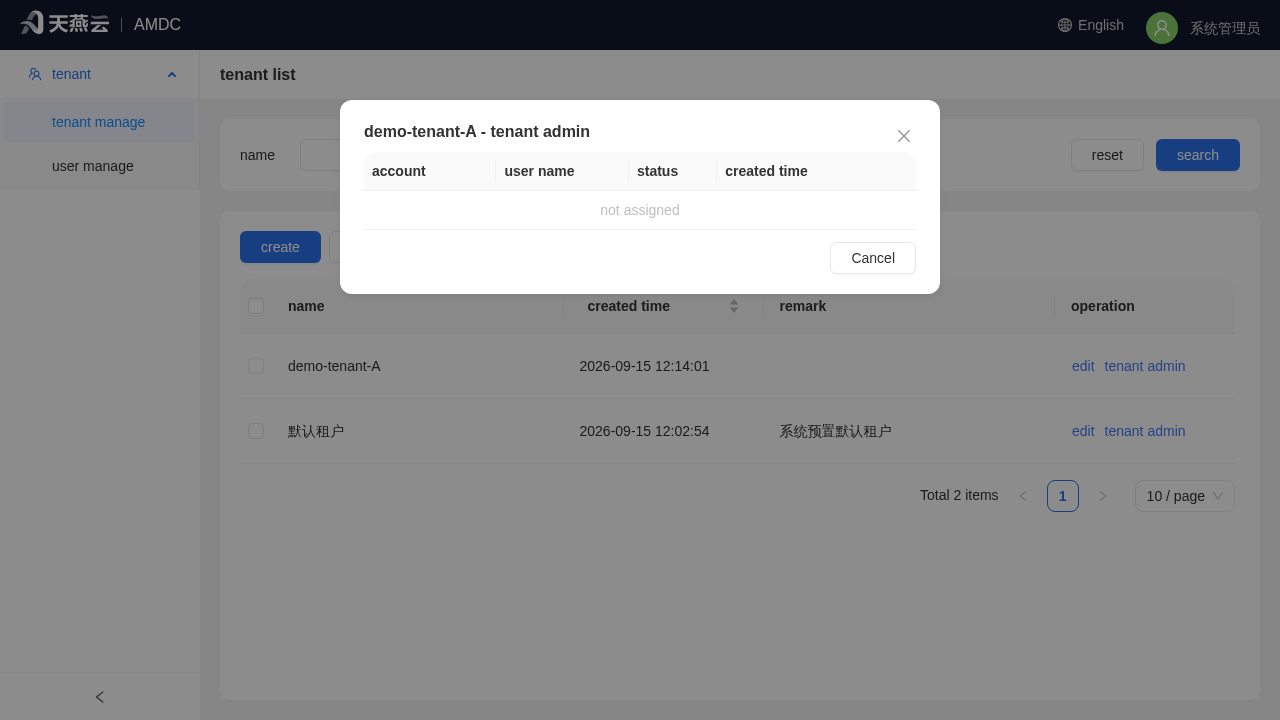Collapse the sidebar with left arrow
Image resolution: width=1280 pixels, height=720 pixels.
point(100,697)
